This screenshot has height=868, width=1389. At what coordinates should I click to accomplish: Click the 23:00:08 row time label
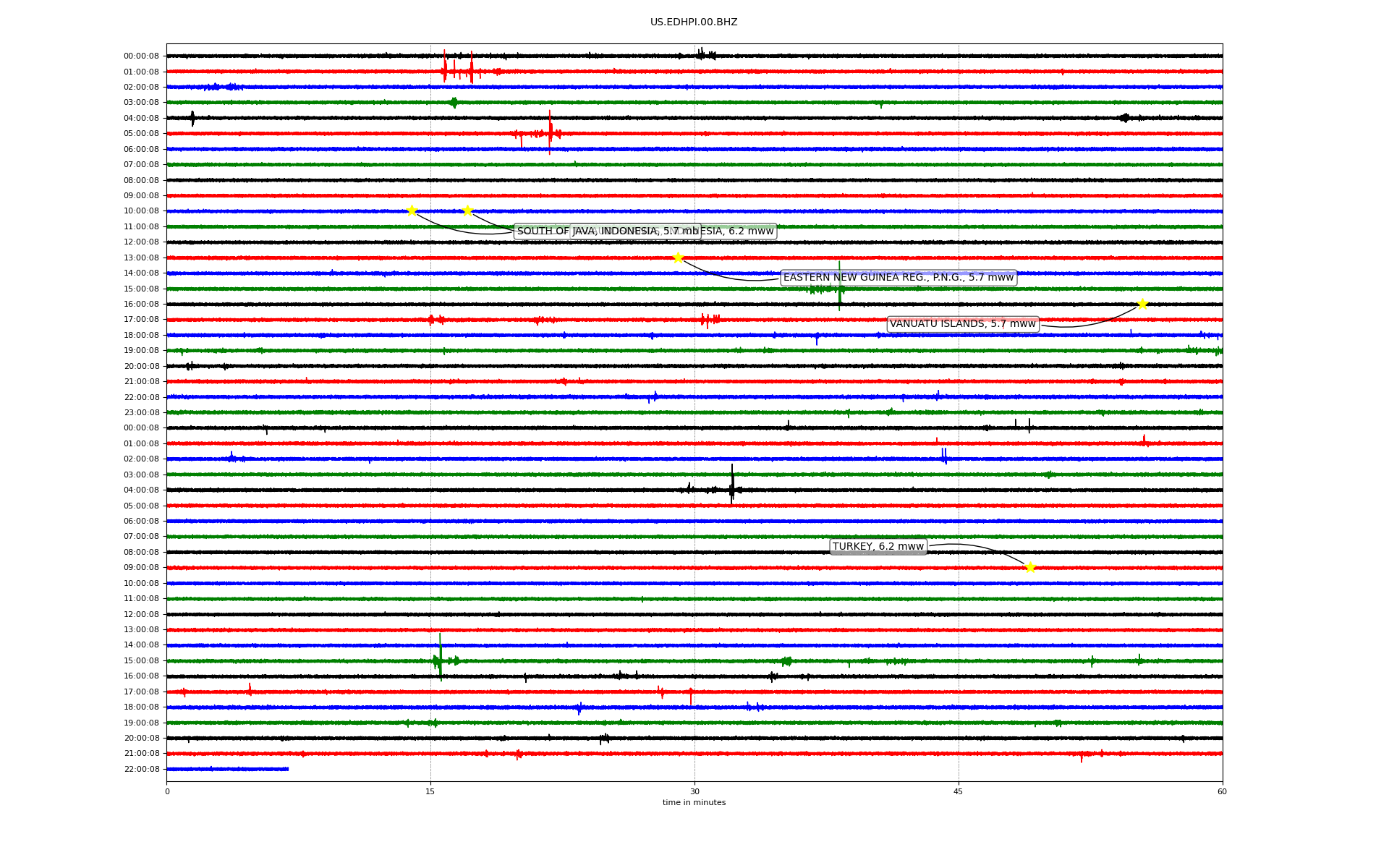point(141,413)
